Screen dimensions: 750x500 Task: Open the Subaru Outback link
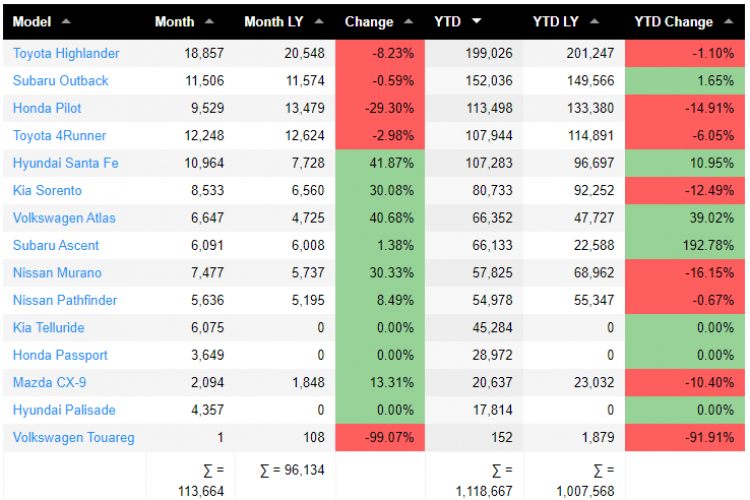[61, 80]
